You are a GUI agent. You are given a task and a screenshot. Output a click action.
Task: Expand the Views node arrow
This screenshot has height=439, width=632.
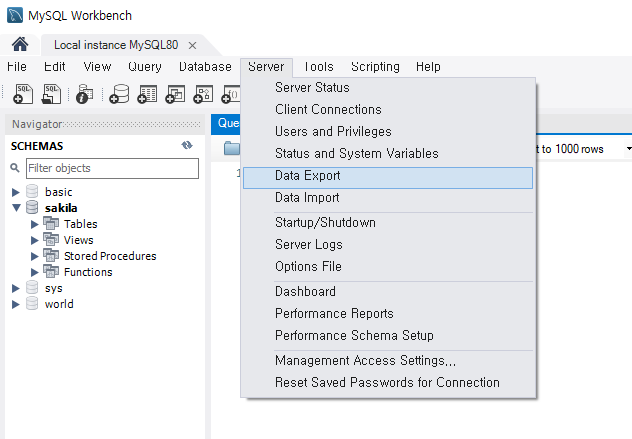point(35,241)
